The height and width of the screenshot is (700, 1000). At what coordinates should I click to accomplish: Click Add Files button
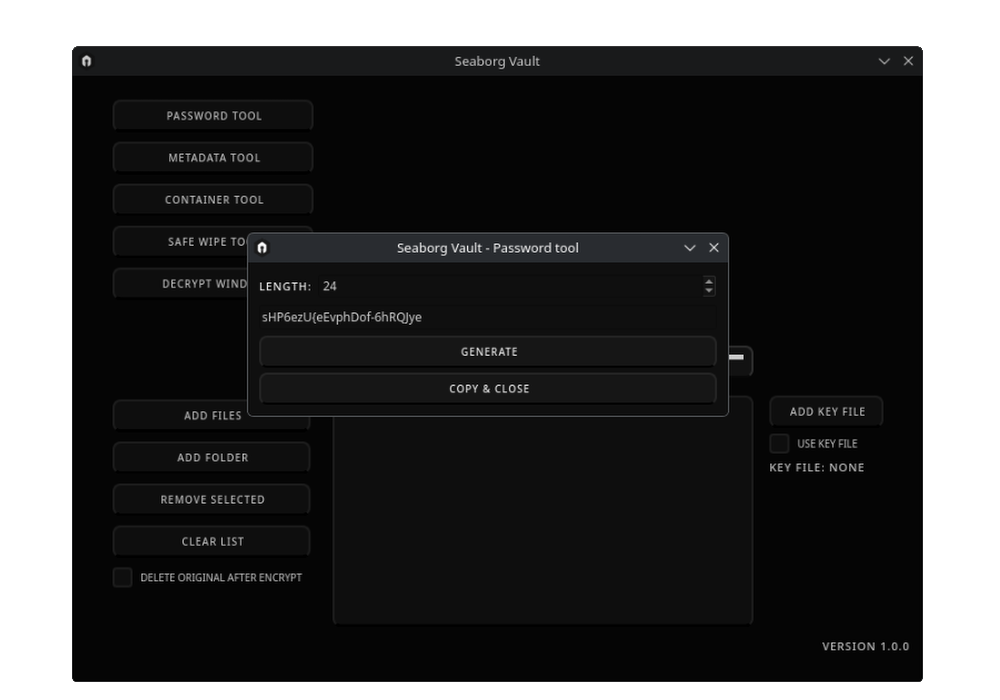(212, 416)
